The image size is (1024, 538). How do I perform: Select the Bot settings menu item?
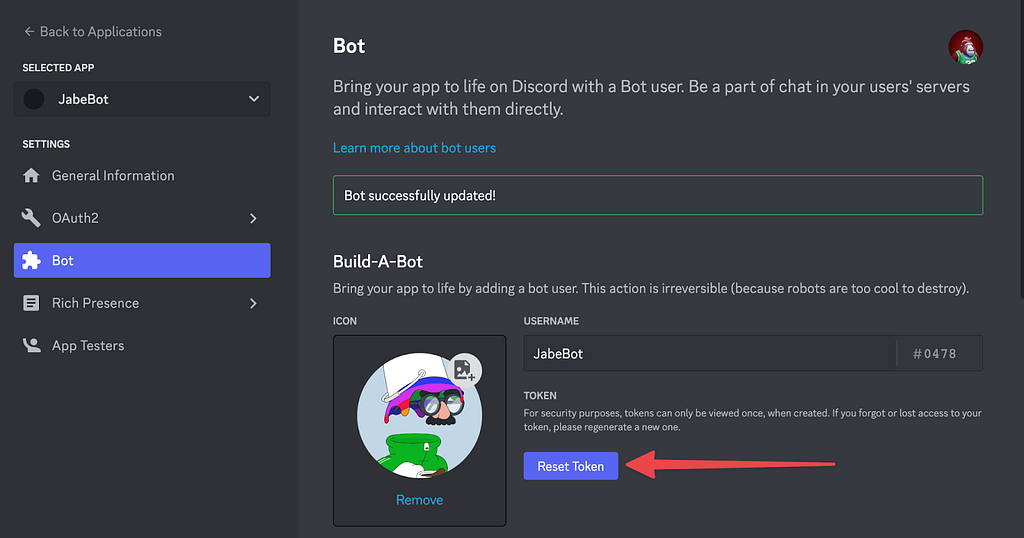(x=142, y=261)
